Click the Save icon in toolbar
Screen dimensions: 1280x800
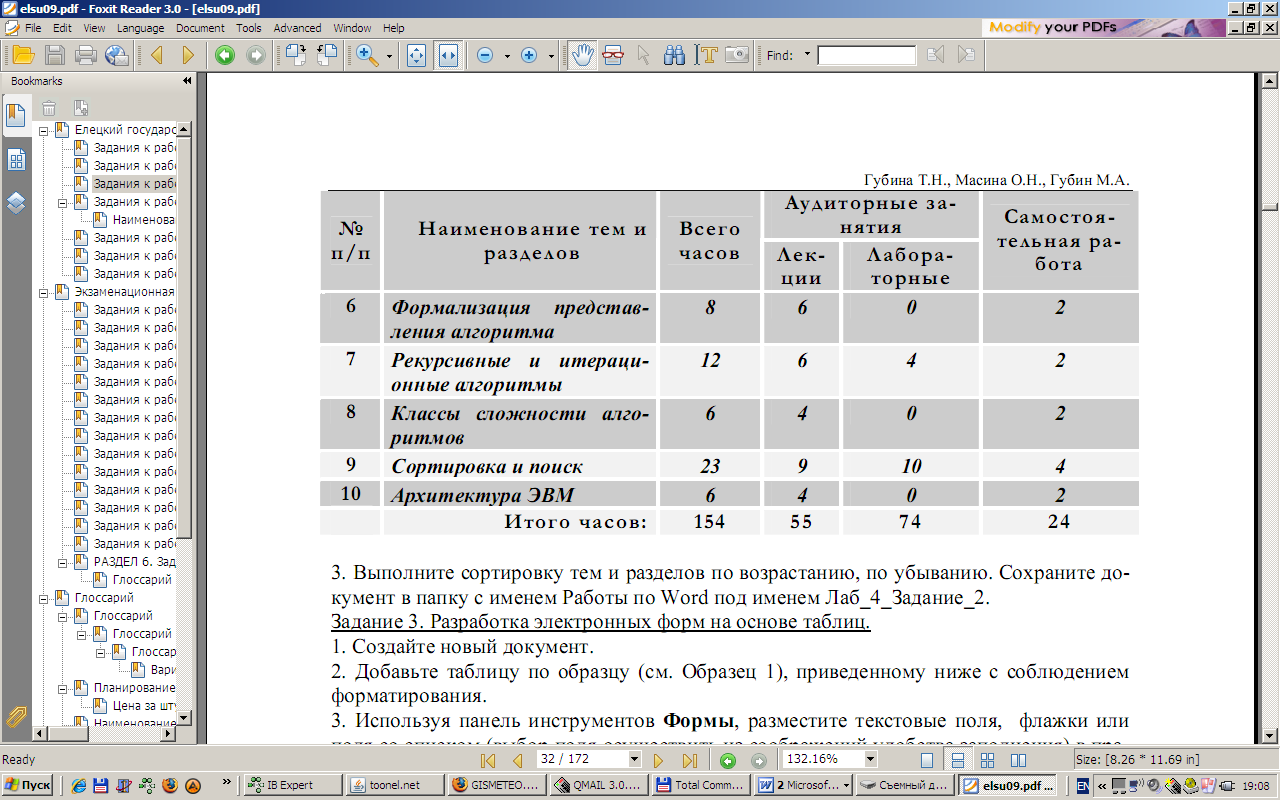tap(55, 55)
